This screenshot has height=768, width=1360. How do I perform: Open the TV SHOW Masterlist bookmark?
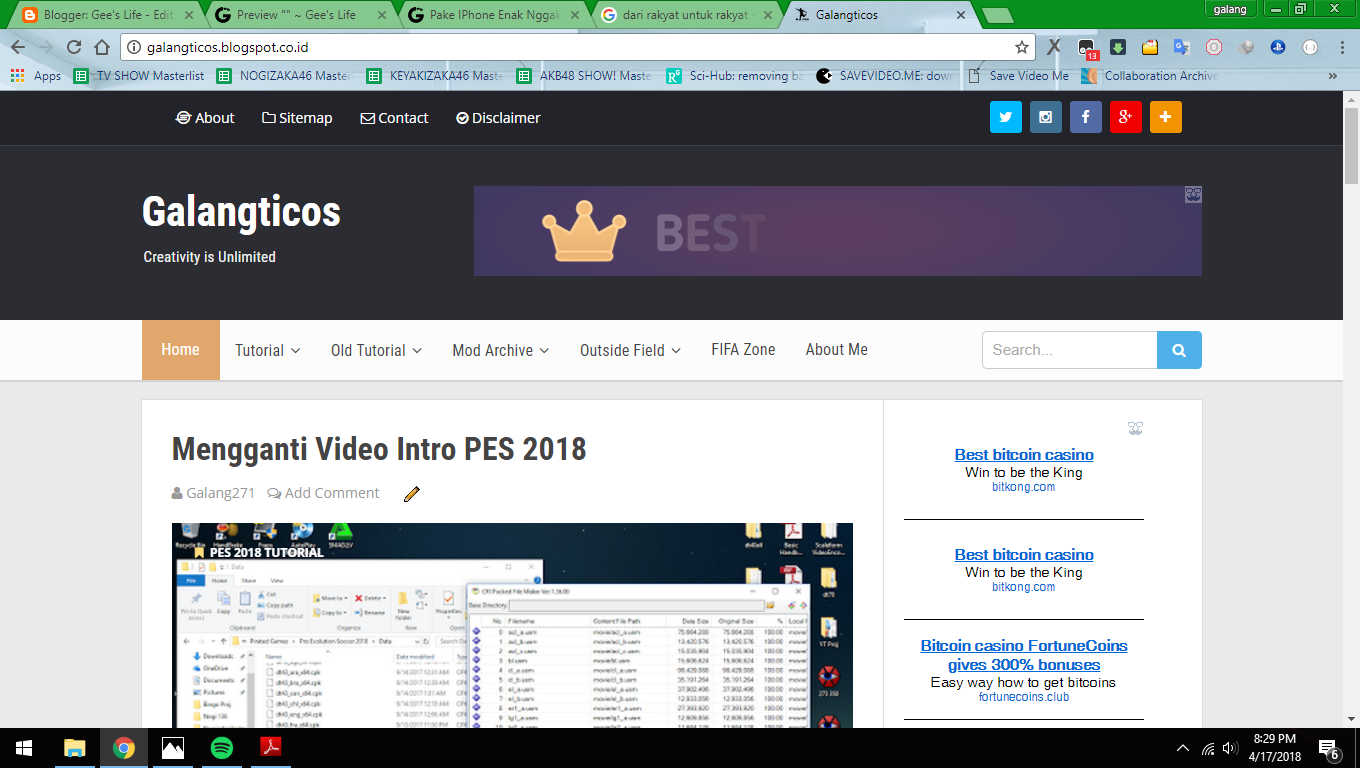[139, 76]
